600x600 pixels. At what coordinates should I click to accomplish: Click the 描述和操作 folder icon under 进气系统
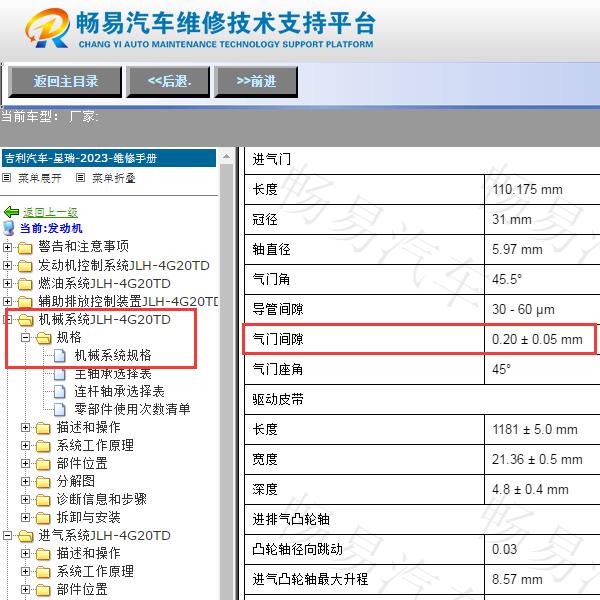tap(43, 554)
